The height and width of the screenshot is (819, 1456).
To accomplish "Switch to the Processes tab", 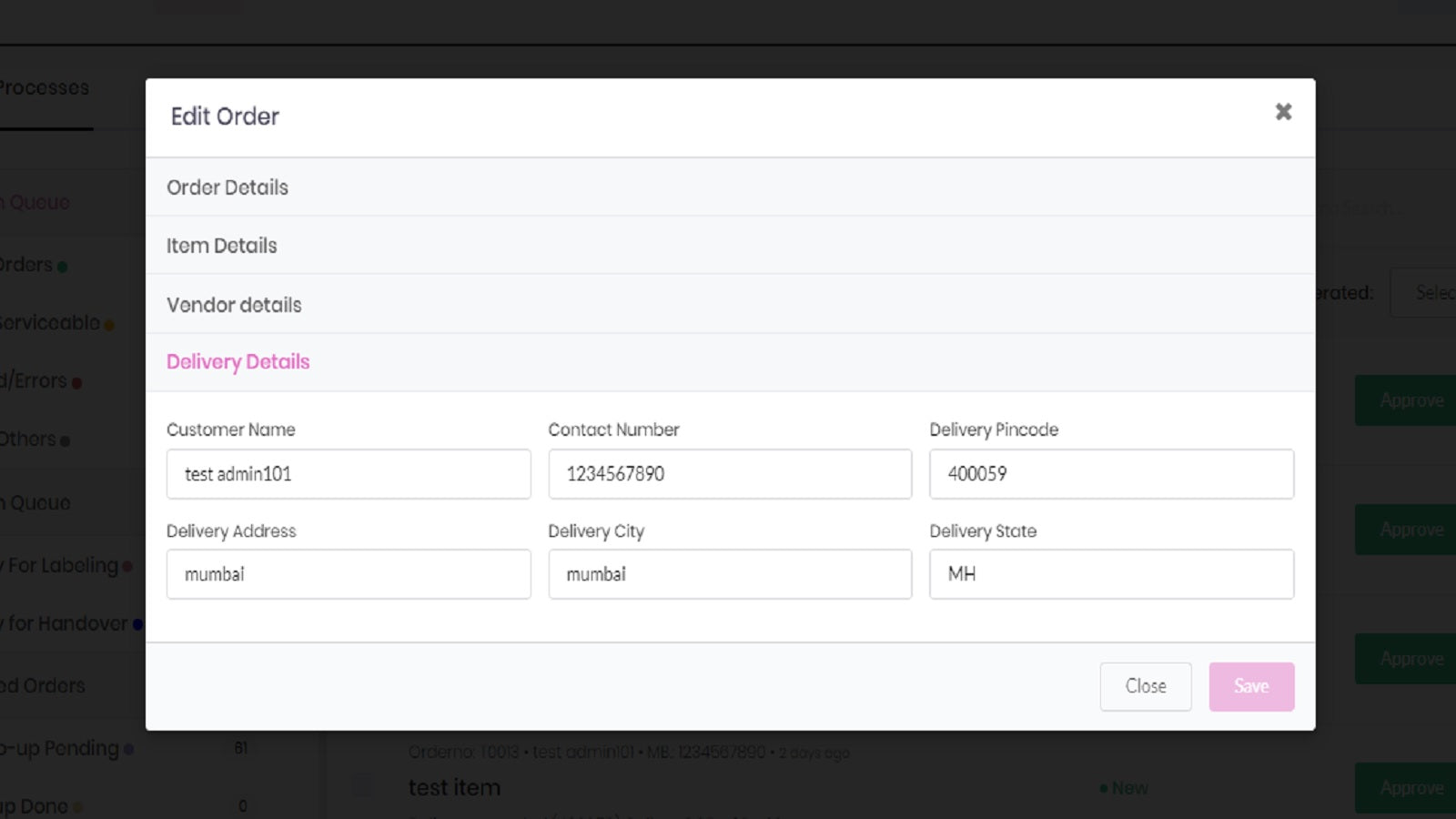I will tap(45, 87).
